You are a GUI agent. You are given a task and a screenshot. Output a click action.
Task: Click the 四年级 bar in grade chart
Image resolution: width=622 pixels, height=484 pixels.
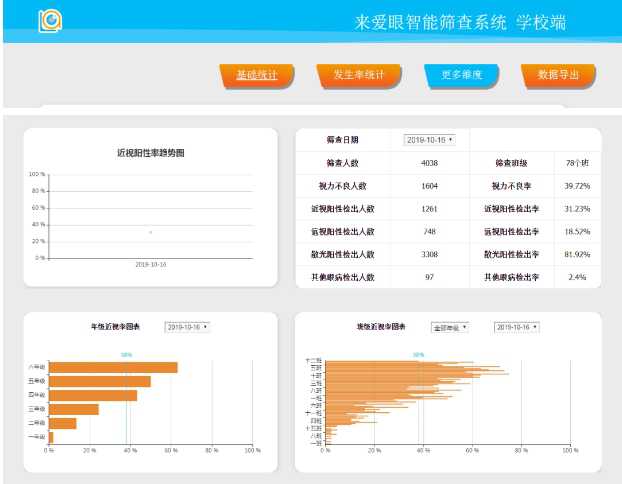(x=92, y=395)
